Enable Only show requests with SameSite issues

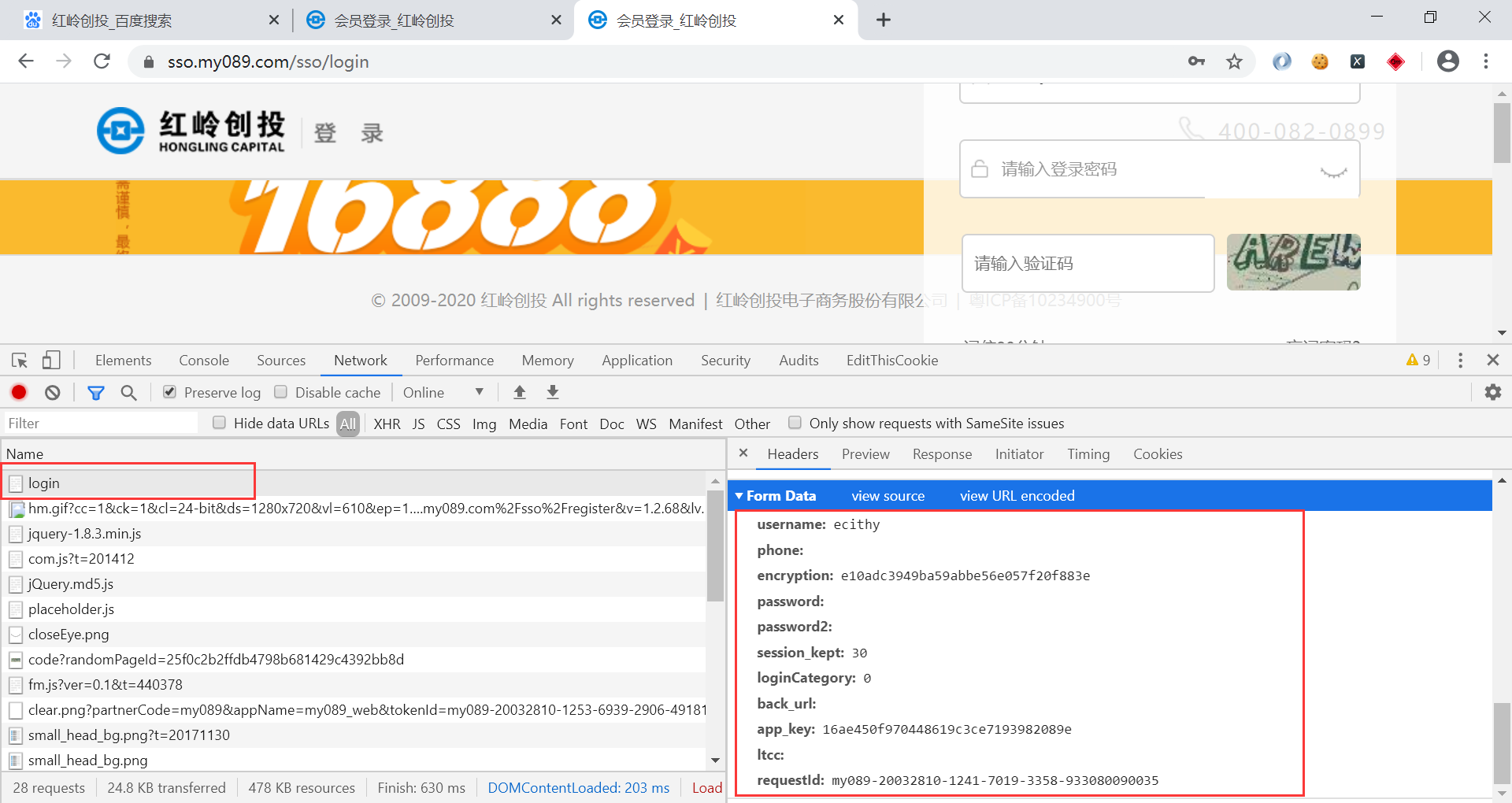click(x=795, y=423)
